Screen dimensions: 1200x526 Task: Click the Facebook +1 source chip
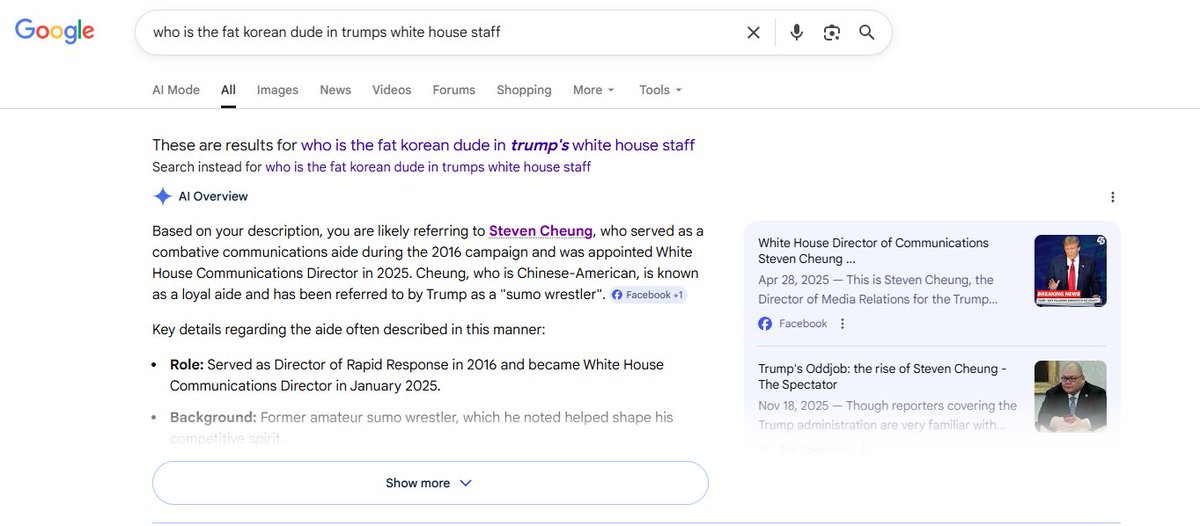[x=647, y=295]
